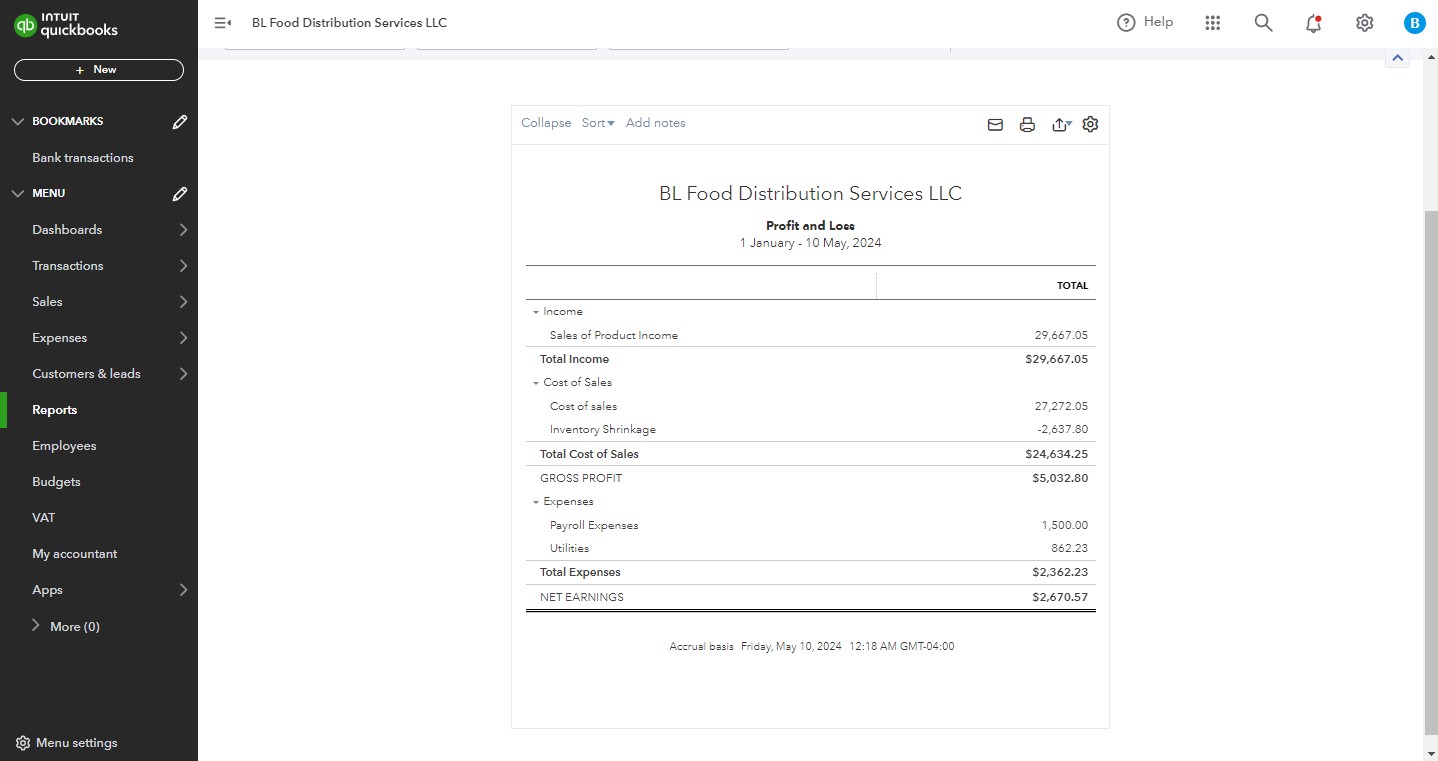Image resolution: width=1438 pixels, height=761 pixels.
Task: Collapse the Income section
Action: [536, 312]
